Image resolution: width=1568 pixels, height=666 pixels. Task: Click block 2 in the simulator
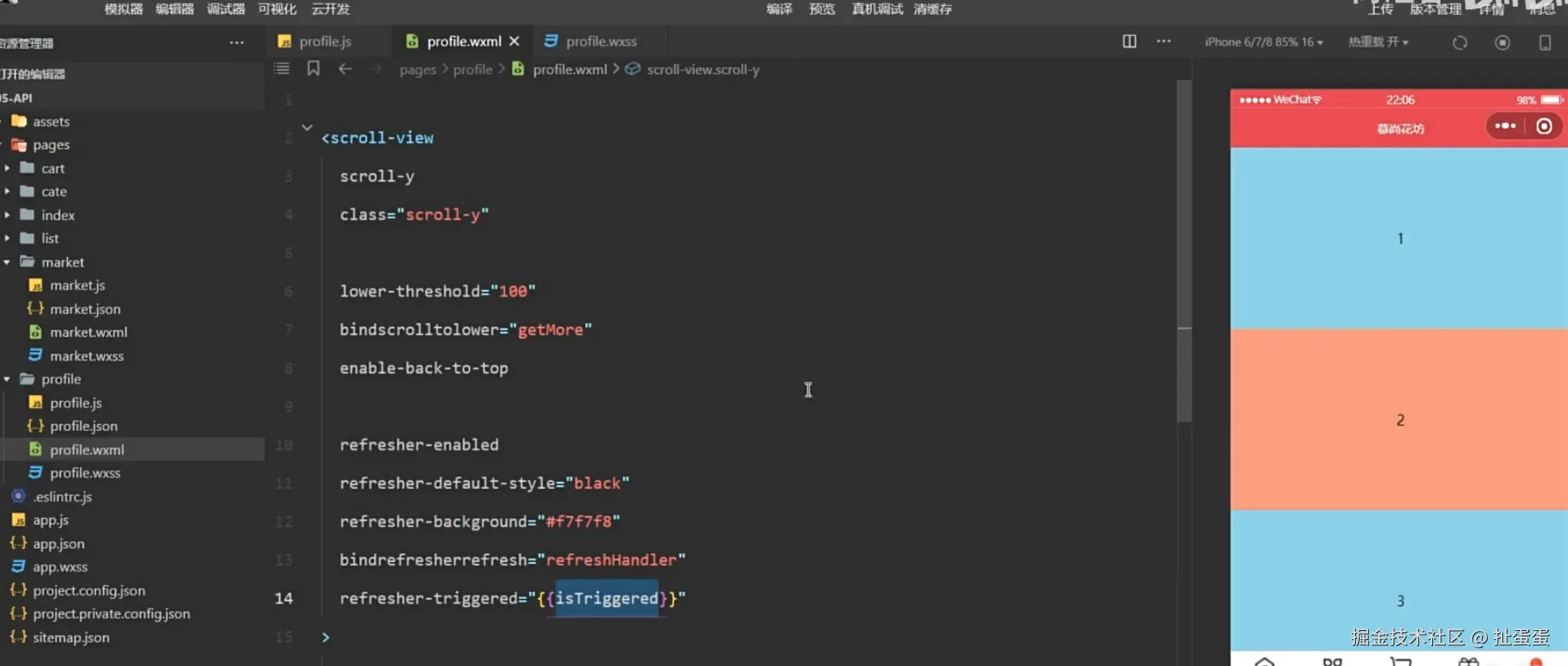coord(1399,420)
